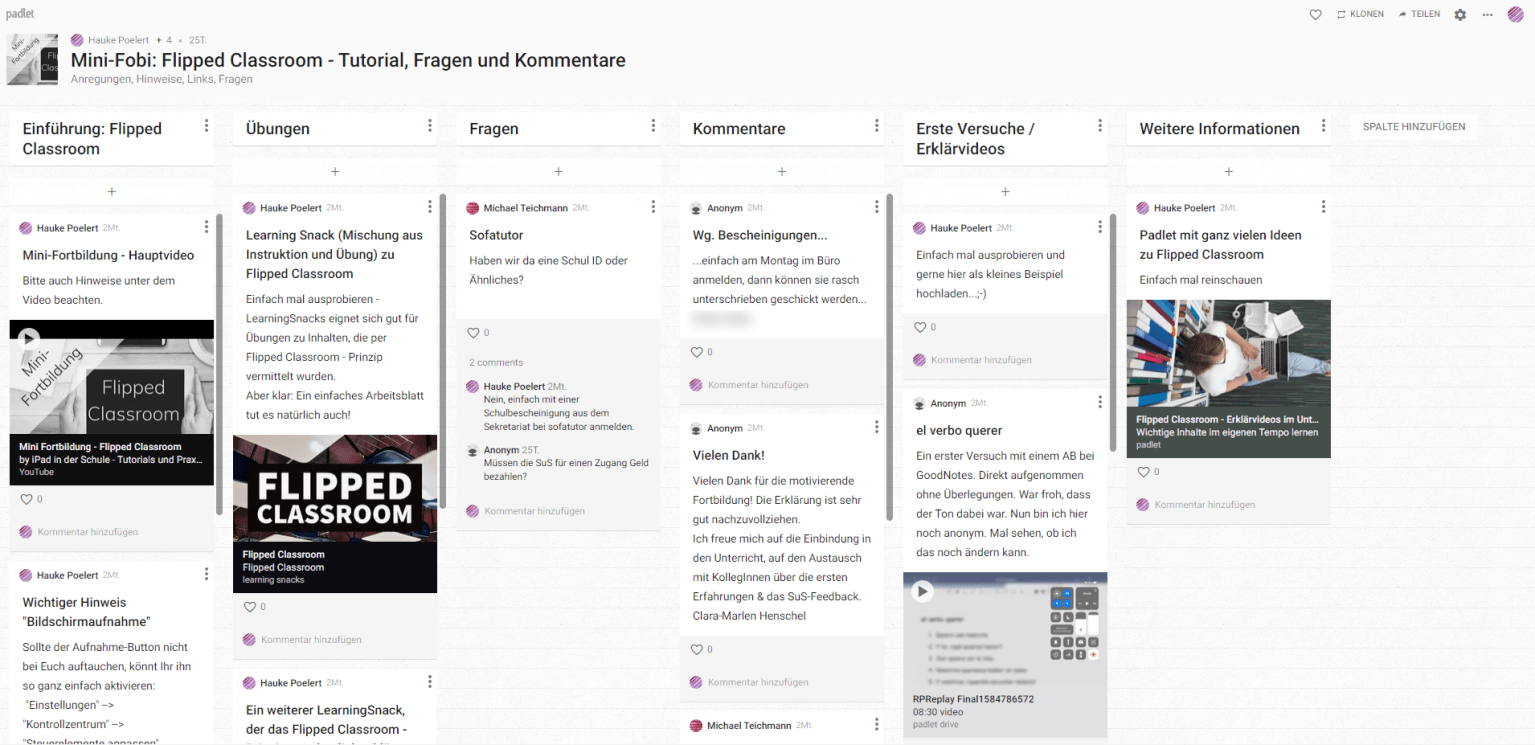1535x745 pixels.
Task: Open the more options ellipsis in the top bar
Action: click(x=1489, y=14)
